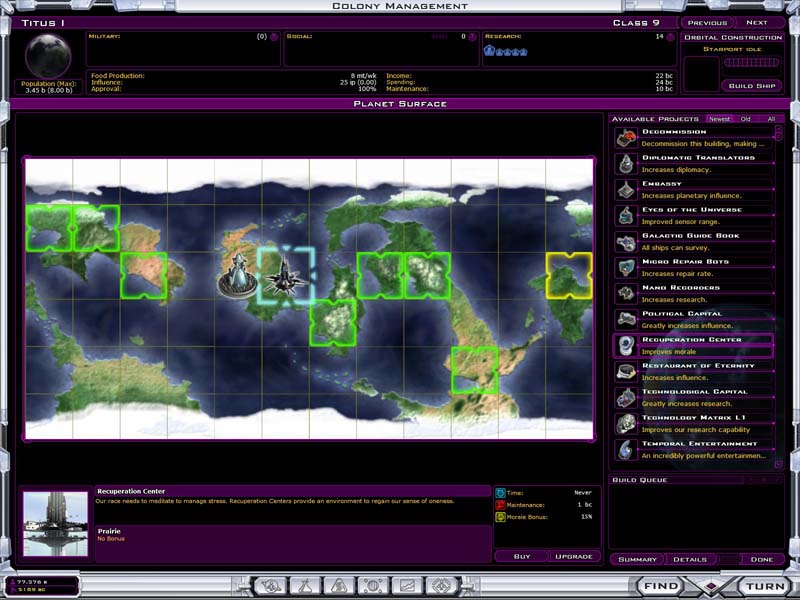Click the starport production progress bar
Image resolution: width=800 pixels, height=600 pixels.
(x=752, y=63)
